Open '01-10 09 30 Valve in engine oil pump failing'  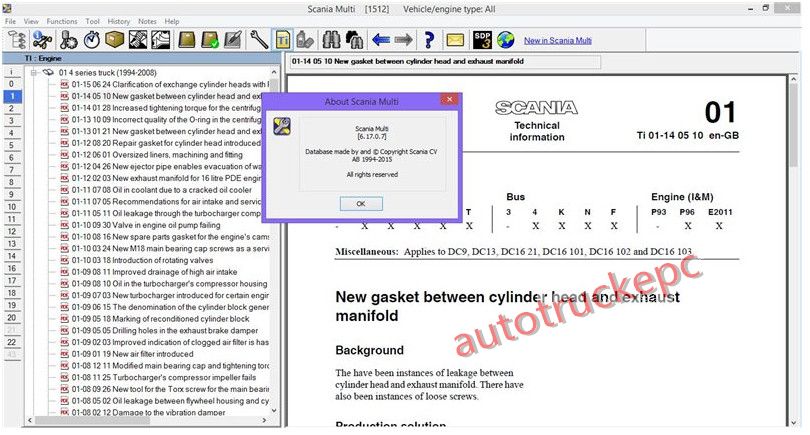pos(146,225)
